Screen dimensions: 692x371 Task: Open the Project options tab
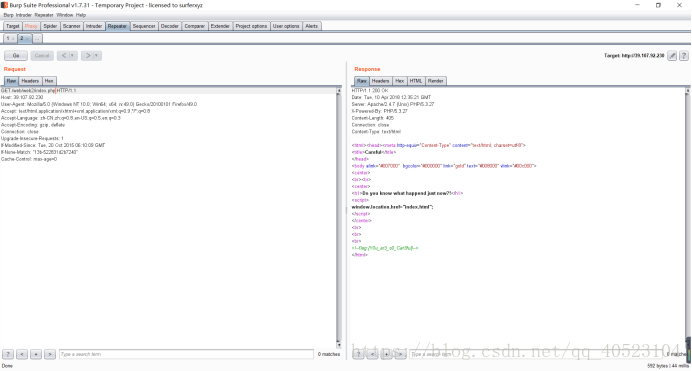pos(251,26)
